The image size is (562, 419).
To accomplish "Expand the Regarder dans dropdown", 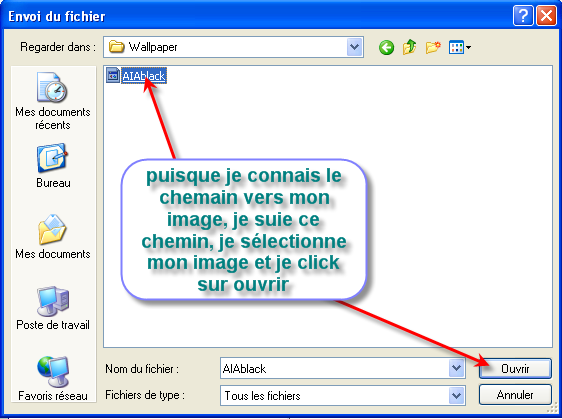I will pyautogui.click(x=354, y=47).
